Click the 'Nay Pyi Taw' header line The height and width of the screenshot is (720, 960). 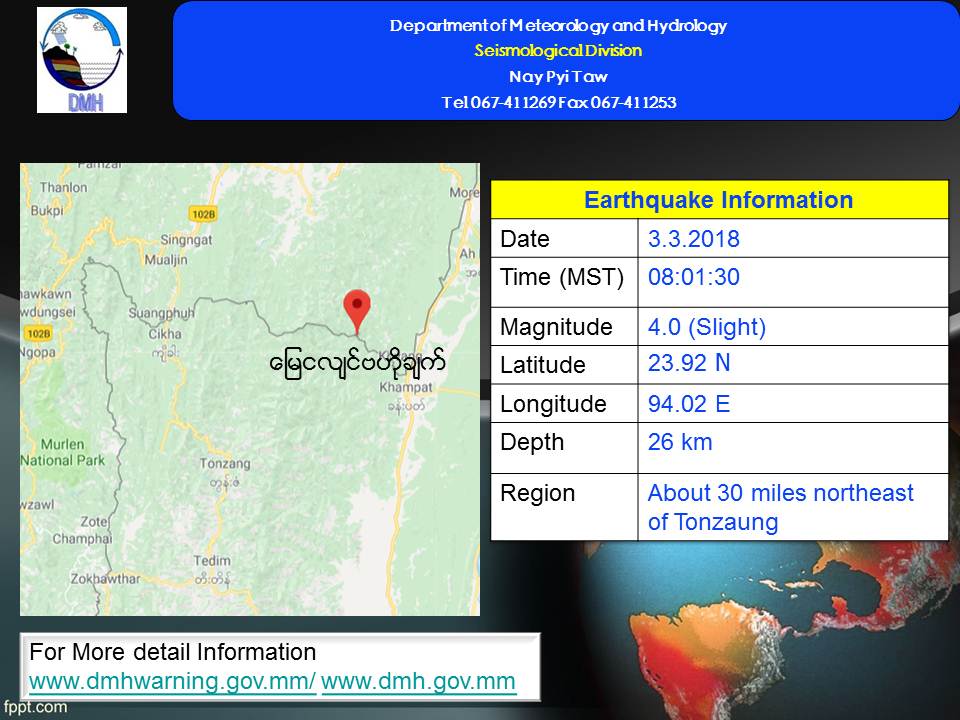pos(558,77)
